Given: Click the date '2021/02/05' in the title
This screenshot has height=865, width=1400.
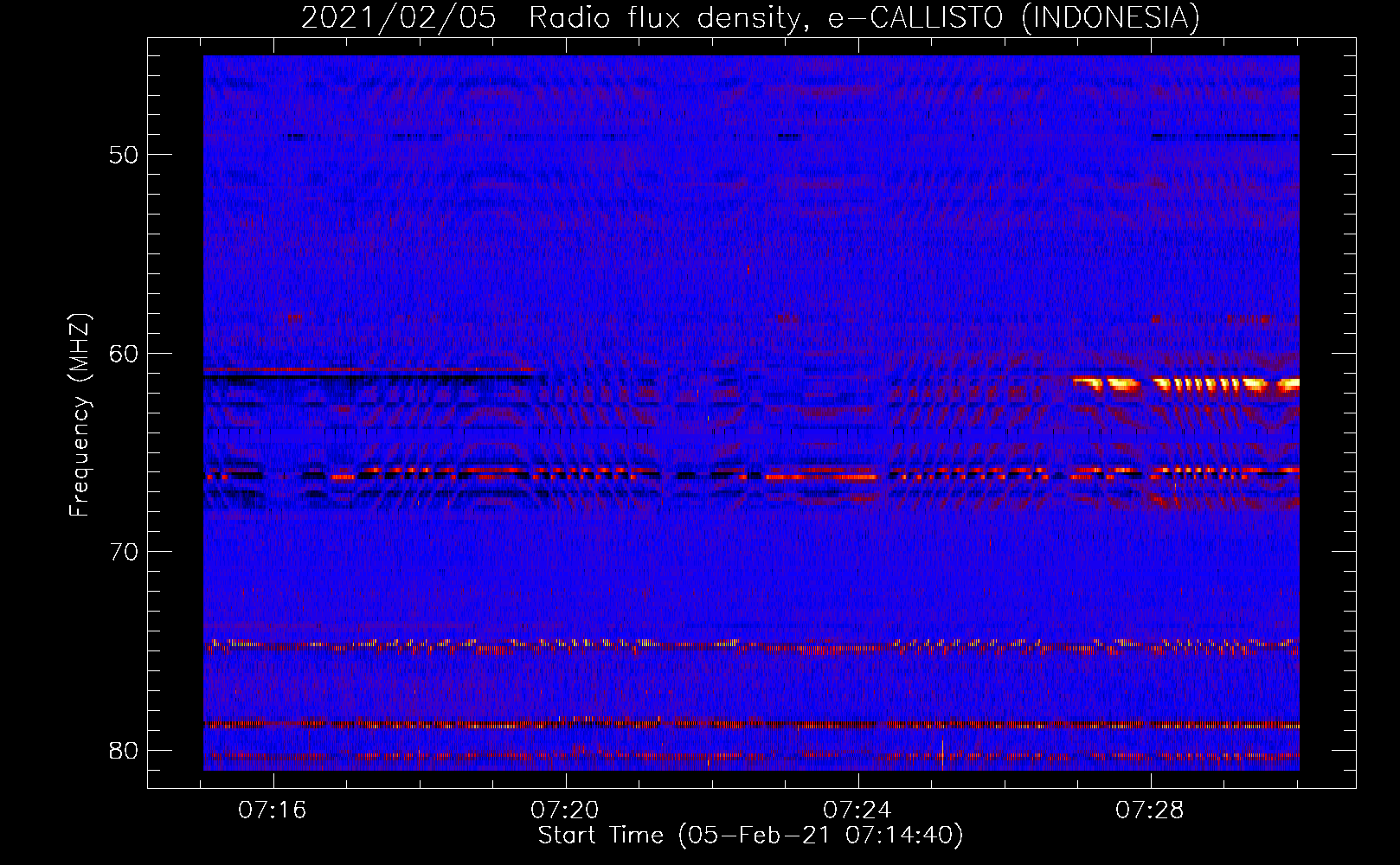Looking at the screenshot, I should (399, 18).
